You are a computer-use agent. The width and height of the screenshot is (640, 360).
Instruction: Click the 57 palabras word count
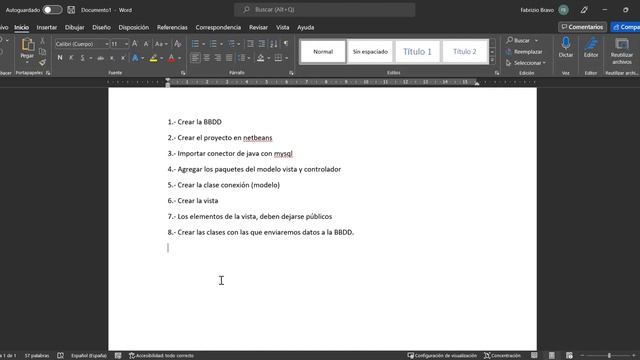coord(37,356)
